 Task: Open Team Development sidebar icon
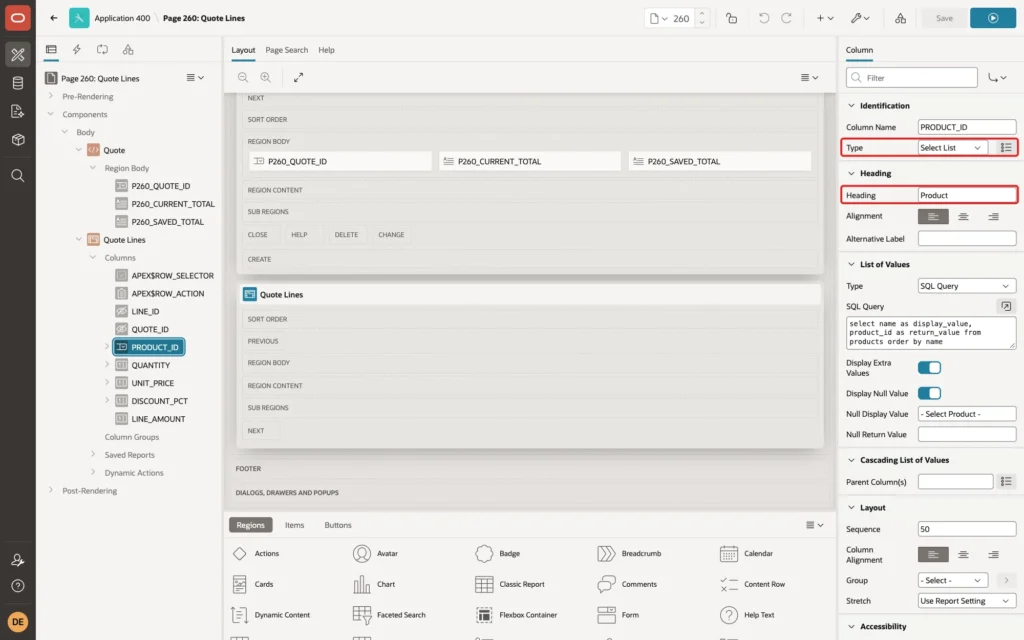coord(18,112)
